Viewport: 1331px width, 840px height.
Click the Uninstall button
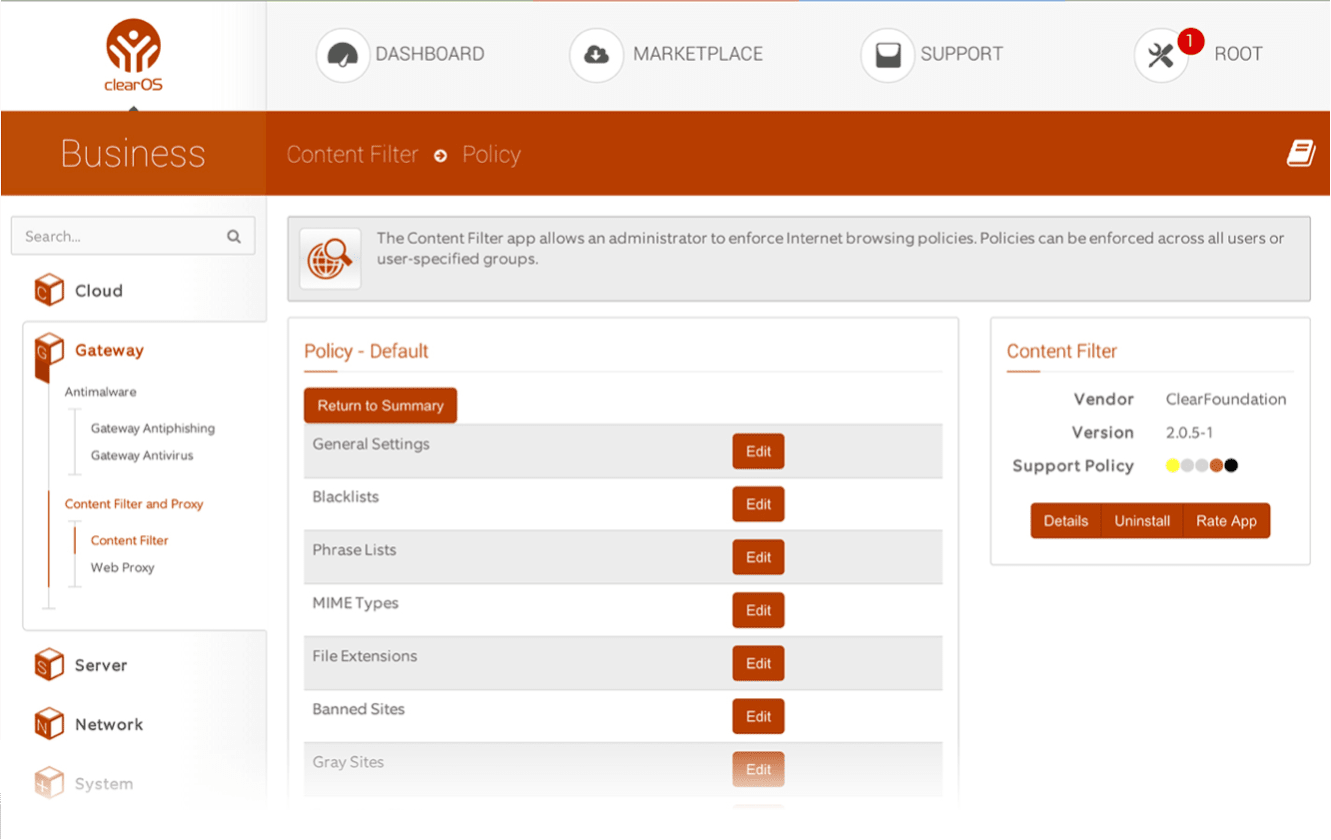click(1142, 521)
